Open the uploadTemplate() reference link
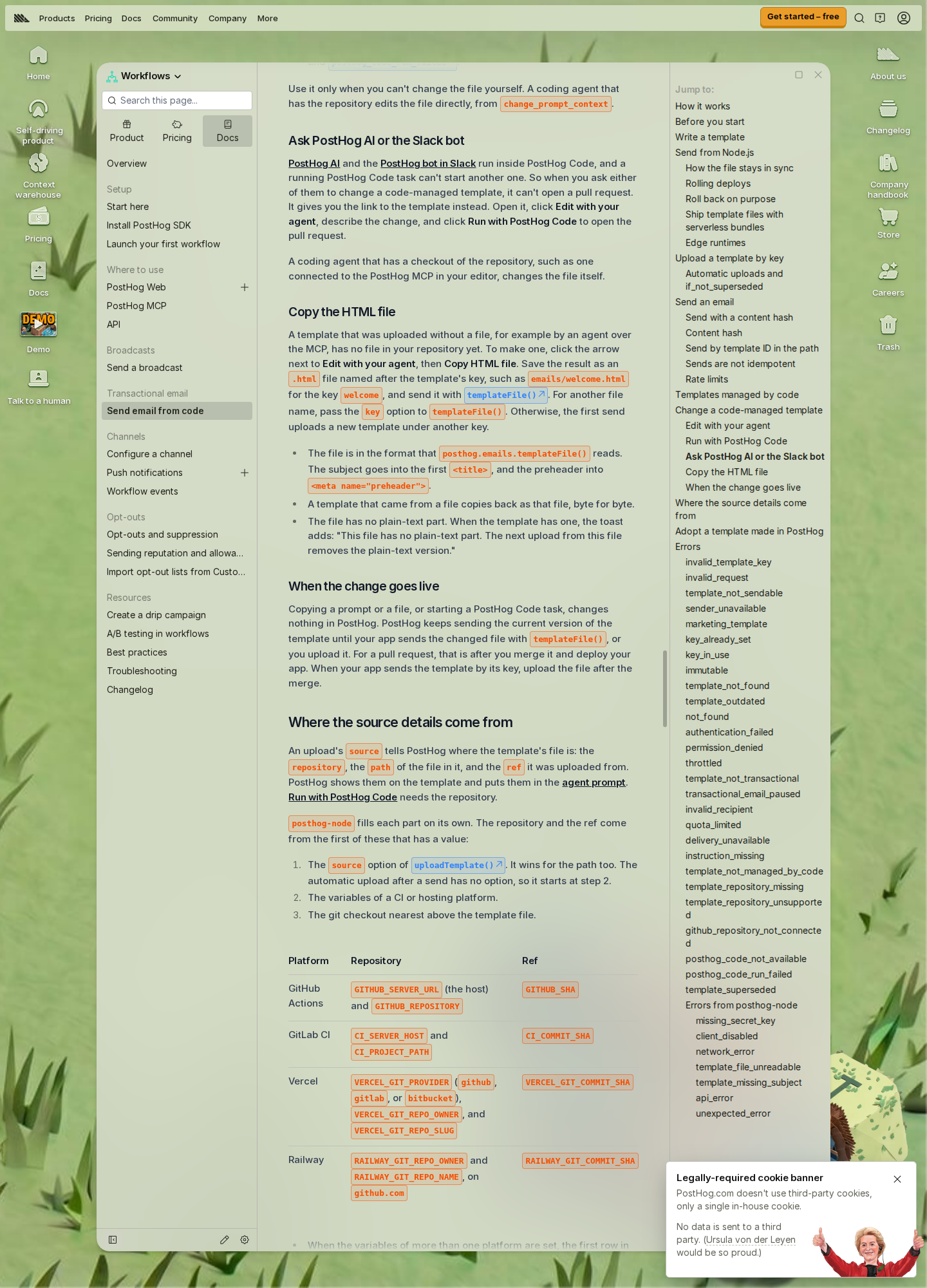The width and height of the screenshot is (927, 1288). click(x=458, y=865)
